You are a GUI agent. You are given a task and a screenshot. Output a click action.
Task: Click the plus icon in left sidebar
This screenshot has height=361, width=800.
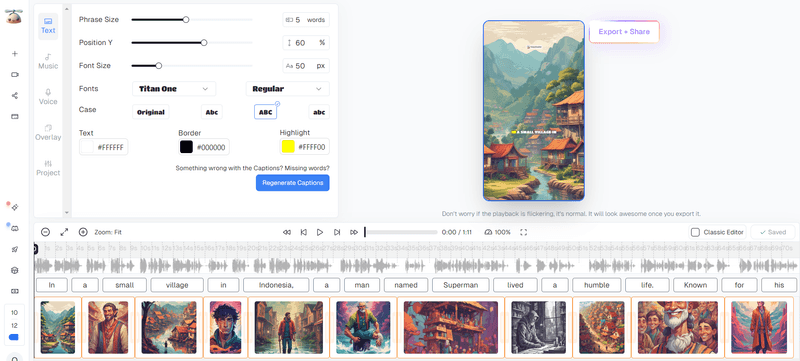pyautogui.click(x=15, y=54)
